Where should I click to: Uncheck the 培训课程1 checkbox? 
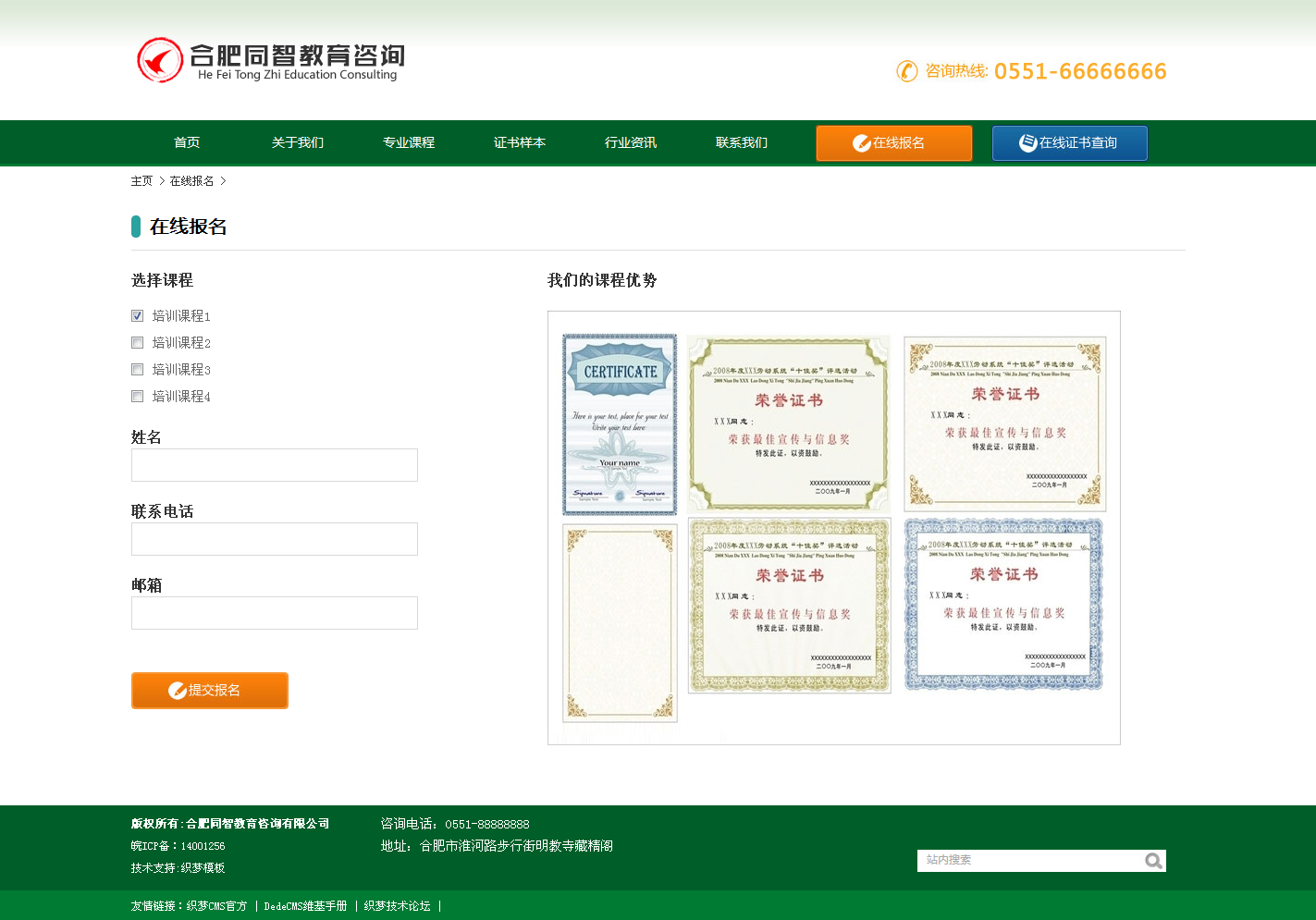click(x=138, y=316)
